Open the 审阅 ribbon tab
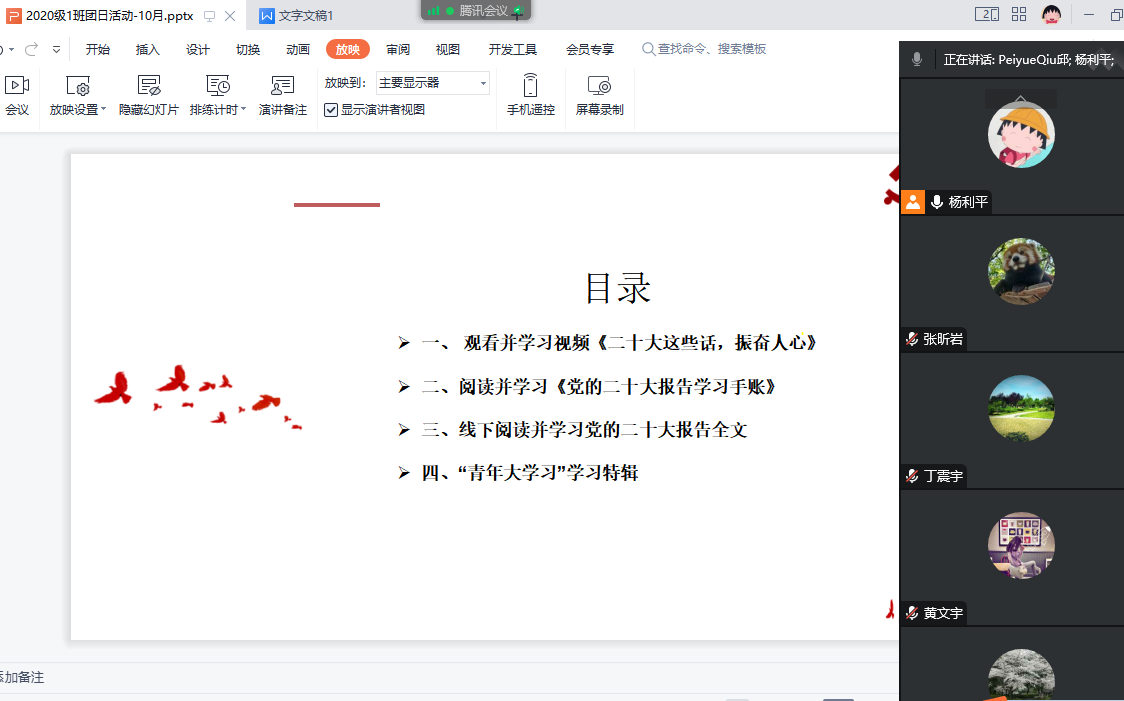Screen dimensions: 1124x701 pyautogui.click(x=398, y=50)
